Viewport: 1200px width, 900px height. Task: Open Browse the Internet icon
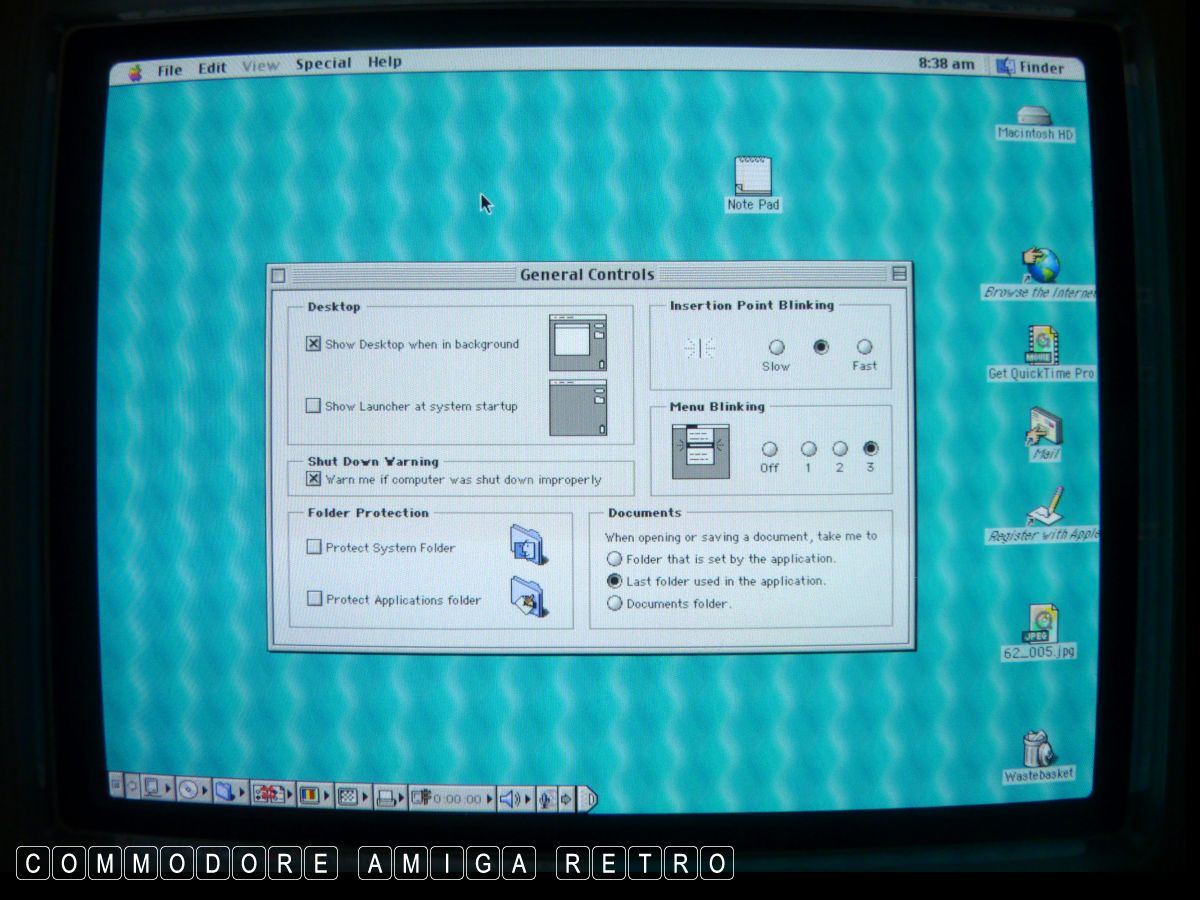(1040, 266)
